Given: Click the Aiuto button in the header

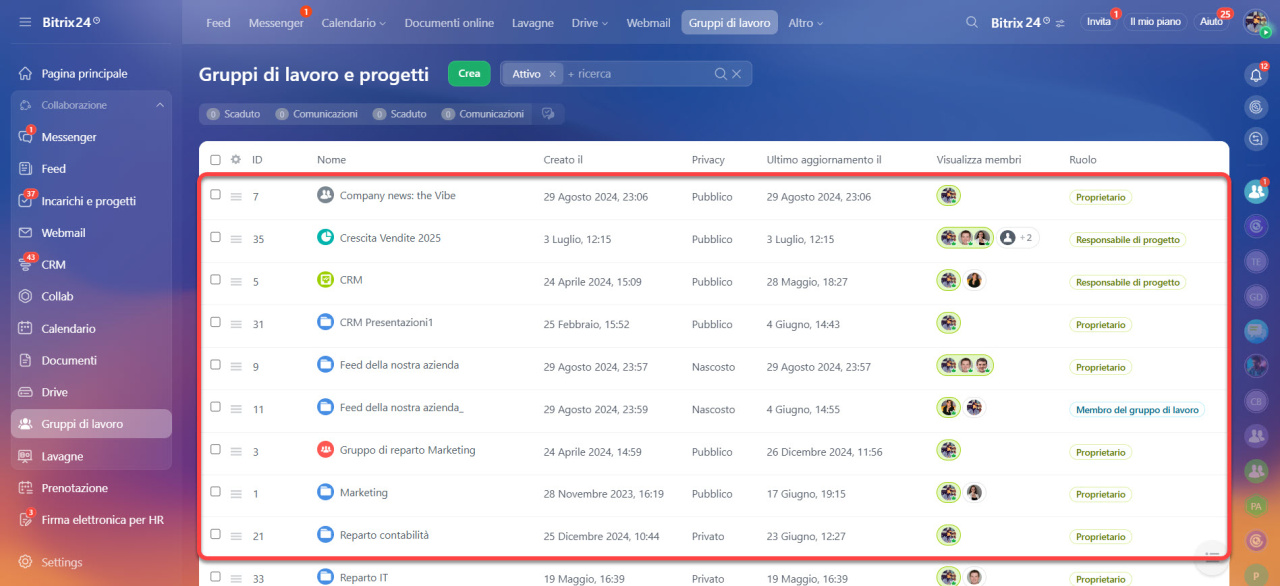Looking at the screenshot, I should [1211, 22].
